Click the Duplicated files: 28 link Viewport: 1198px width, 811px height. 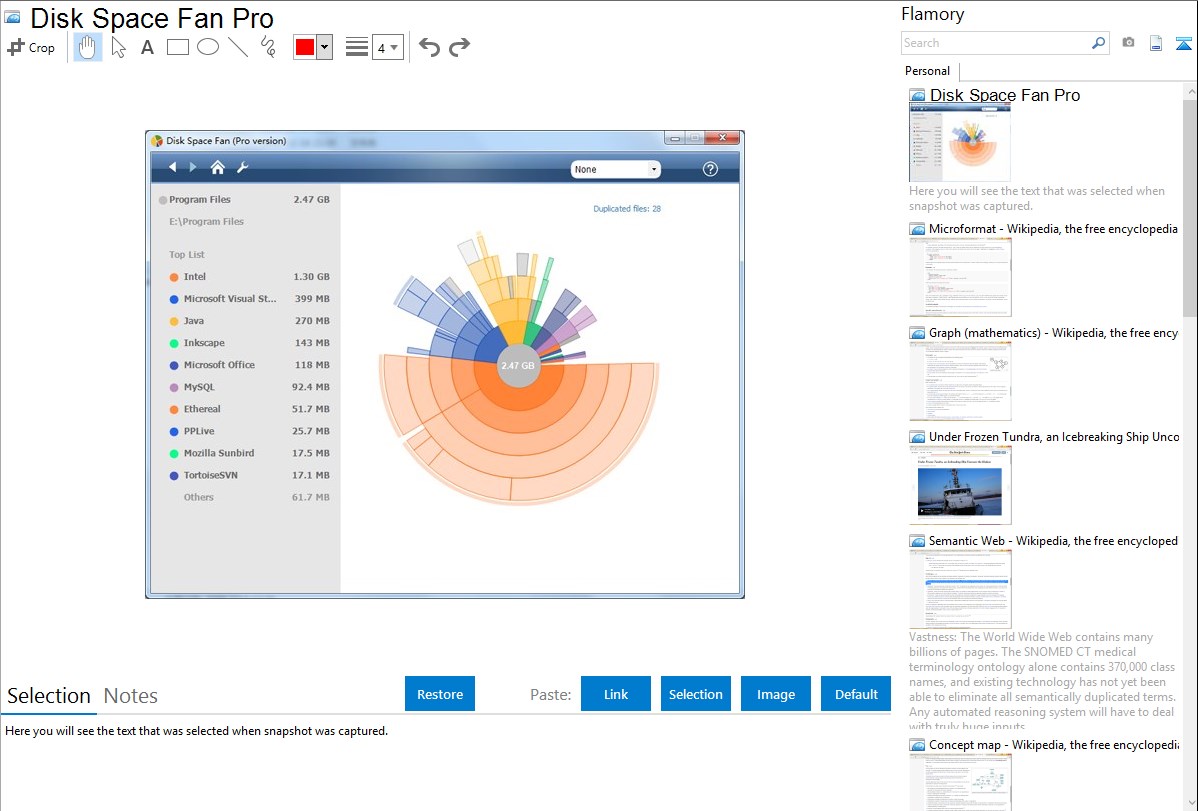coord(627,209)
